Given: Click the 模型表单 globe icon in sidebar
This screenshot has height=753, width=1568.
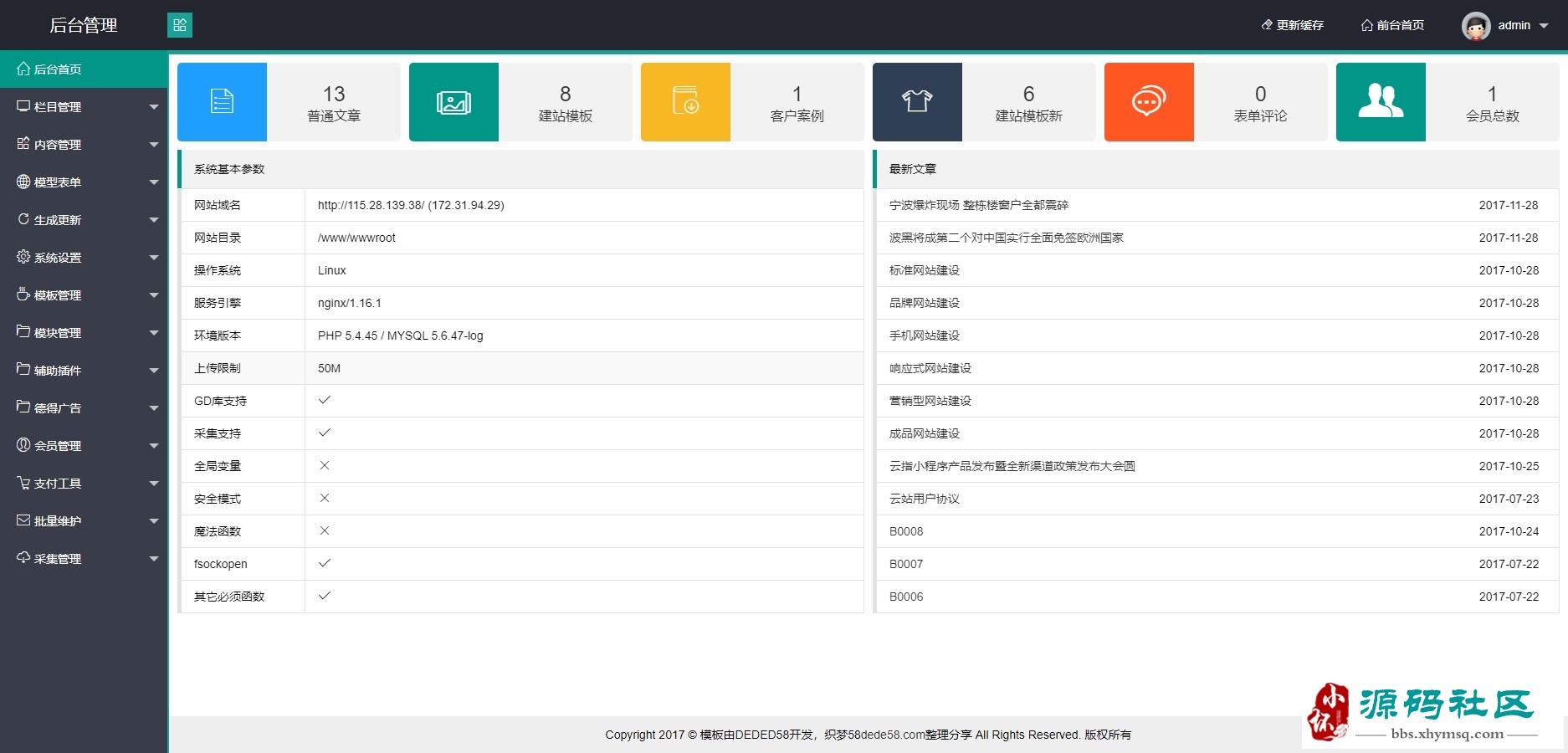Looking at the screenshot, I should (x=23, y=182).
